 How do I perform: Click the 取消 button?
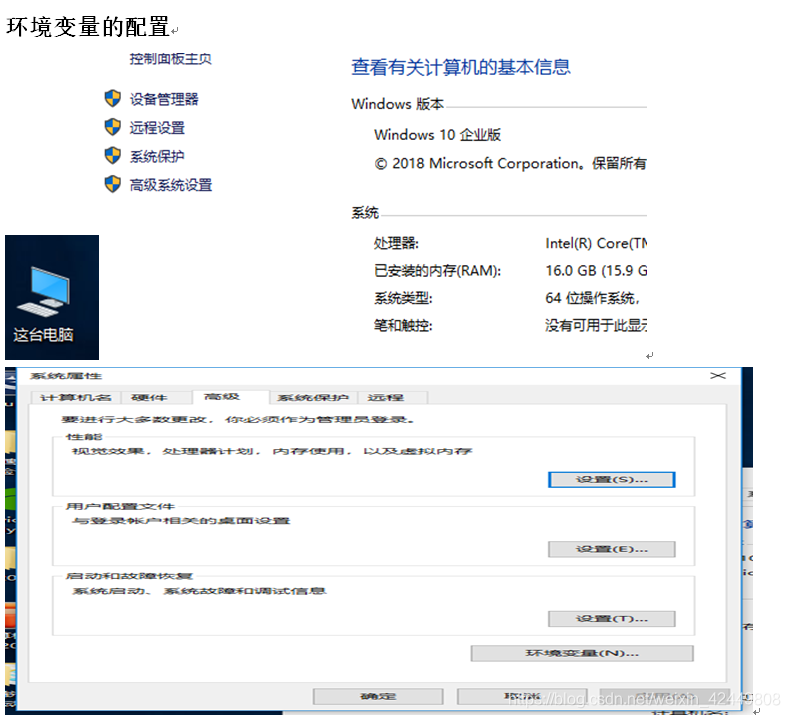pyautogui.click(x=522, y=697)
